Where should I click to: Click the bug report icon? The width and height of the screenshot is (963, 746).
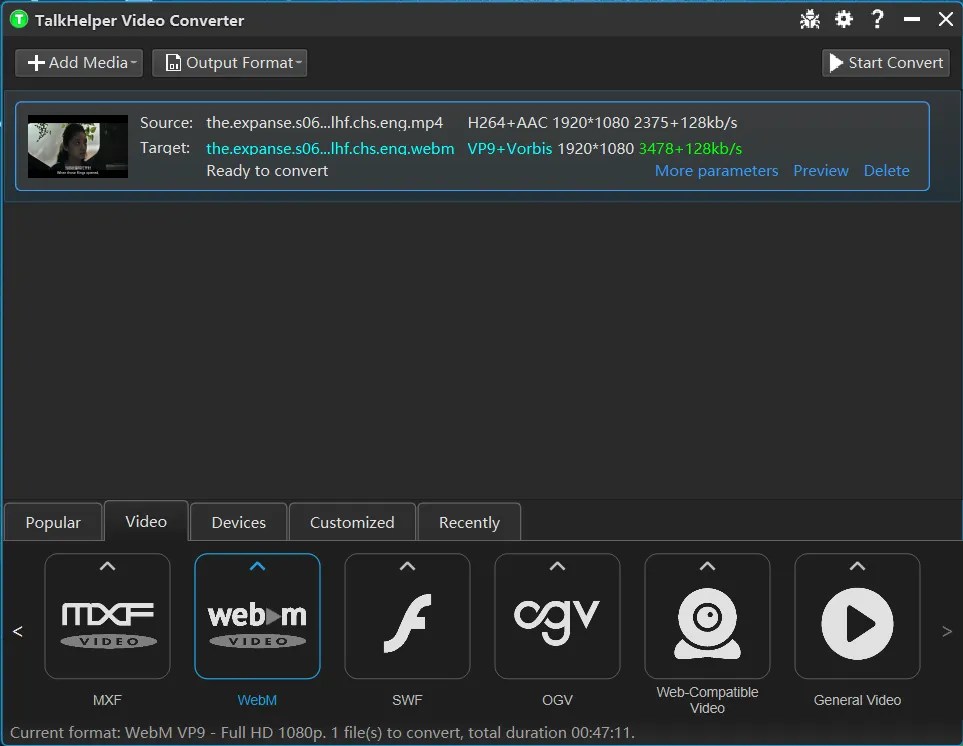[809, 18]
